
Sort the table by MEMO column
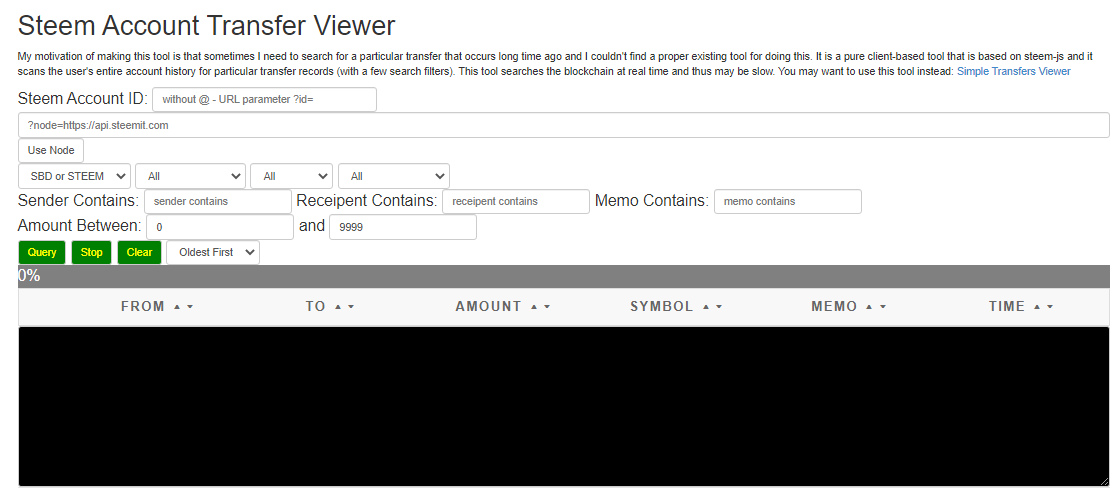pos(849,307)
